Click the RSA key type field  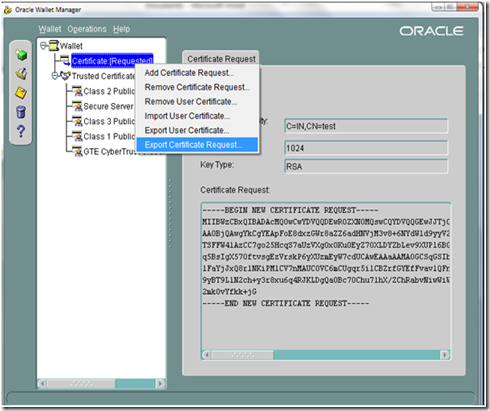[366, 166]
